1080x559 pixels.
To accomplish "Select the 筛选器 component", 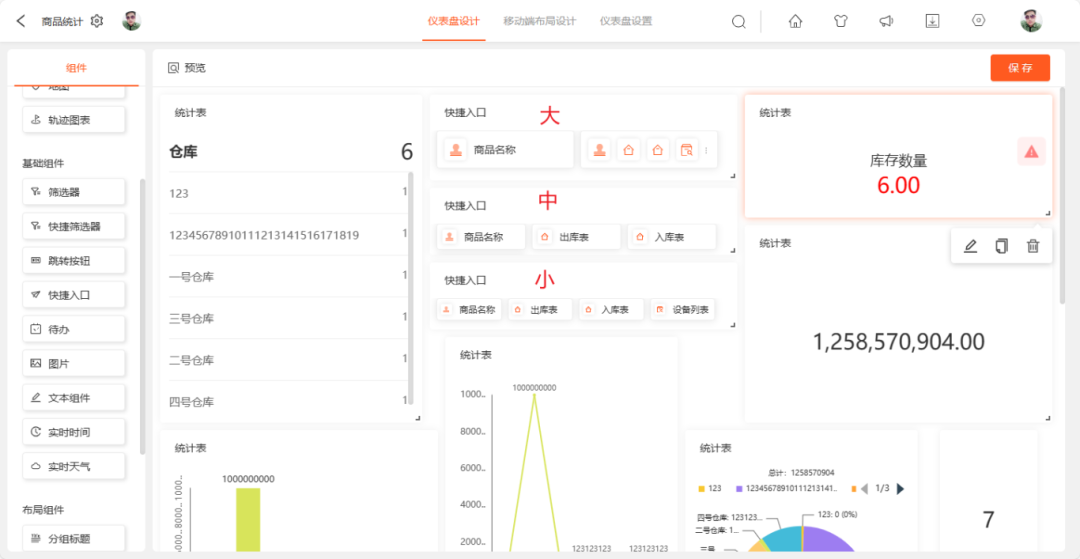I will pyautogui.click(x=74, y=192).
